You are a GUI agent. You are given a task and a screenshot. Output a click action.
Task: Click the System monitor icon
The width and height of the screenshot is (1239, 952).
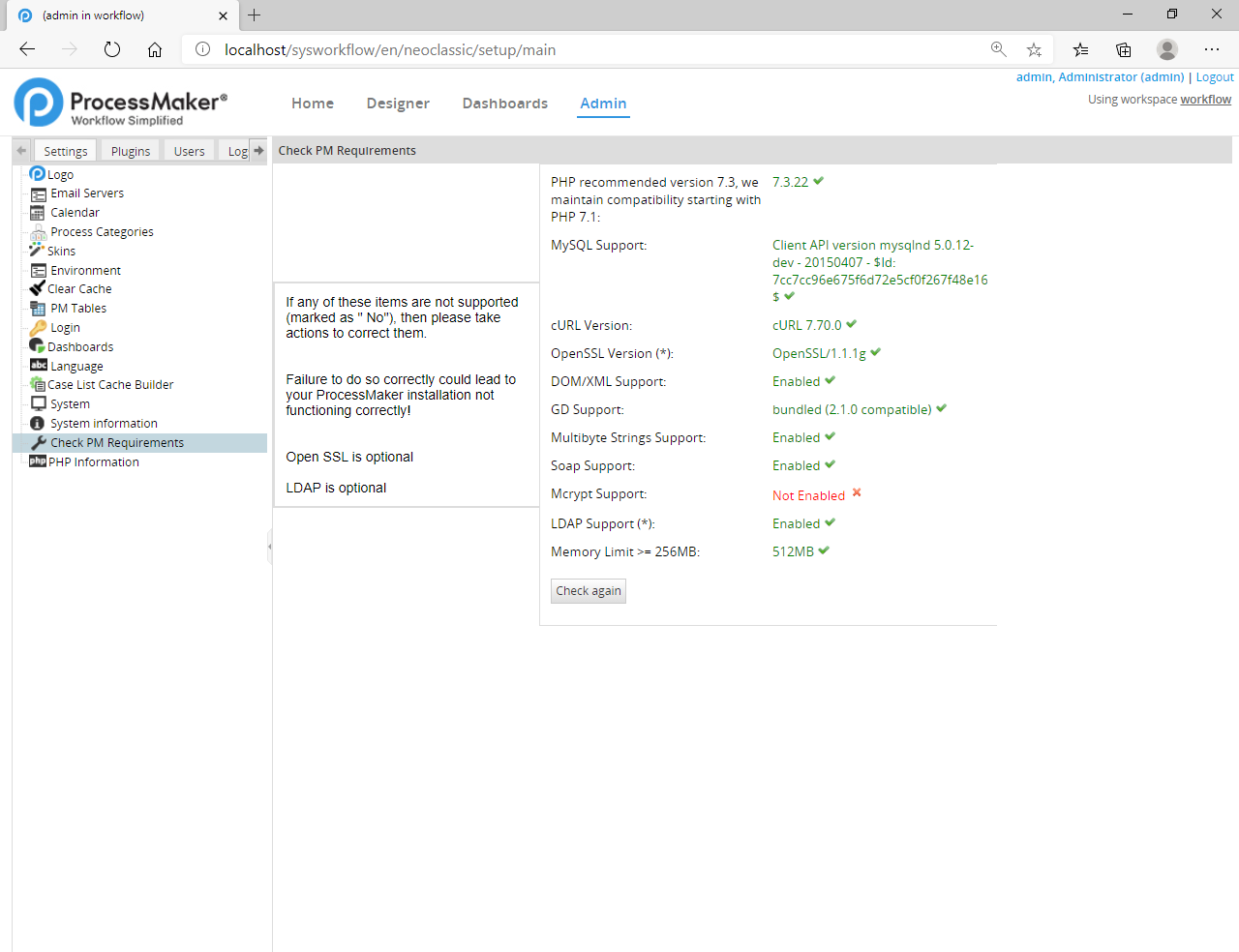tap(39, 403)
